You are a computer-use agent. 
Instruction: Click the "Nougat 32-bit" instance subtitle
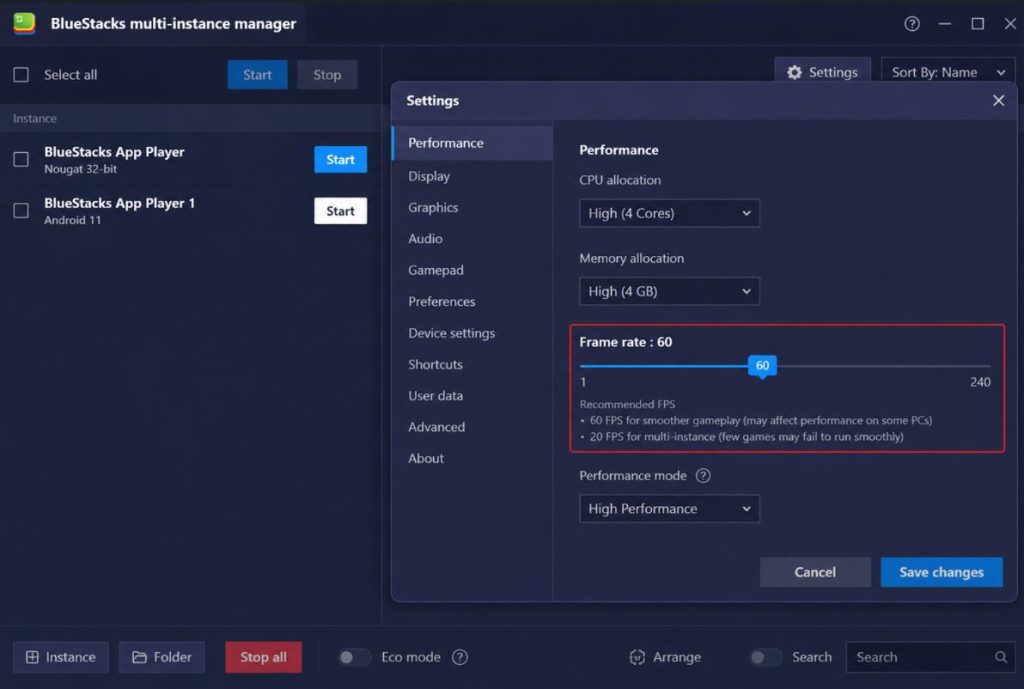pos(80,169)
